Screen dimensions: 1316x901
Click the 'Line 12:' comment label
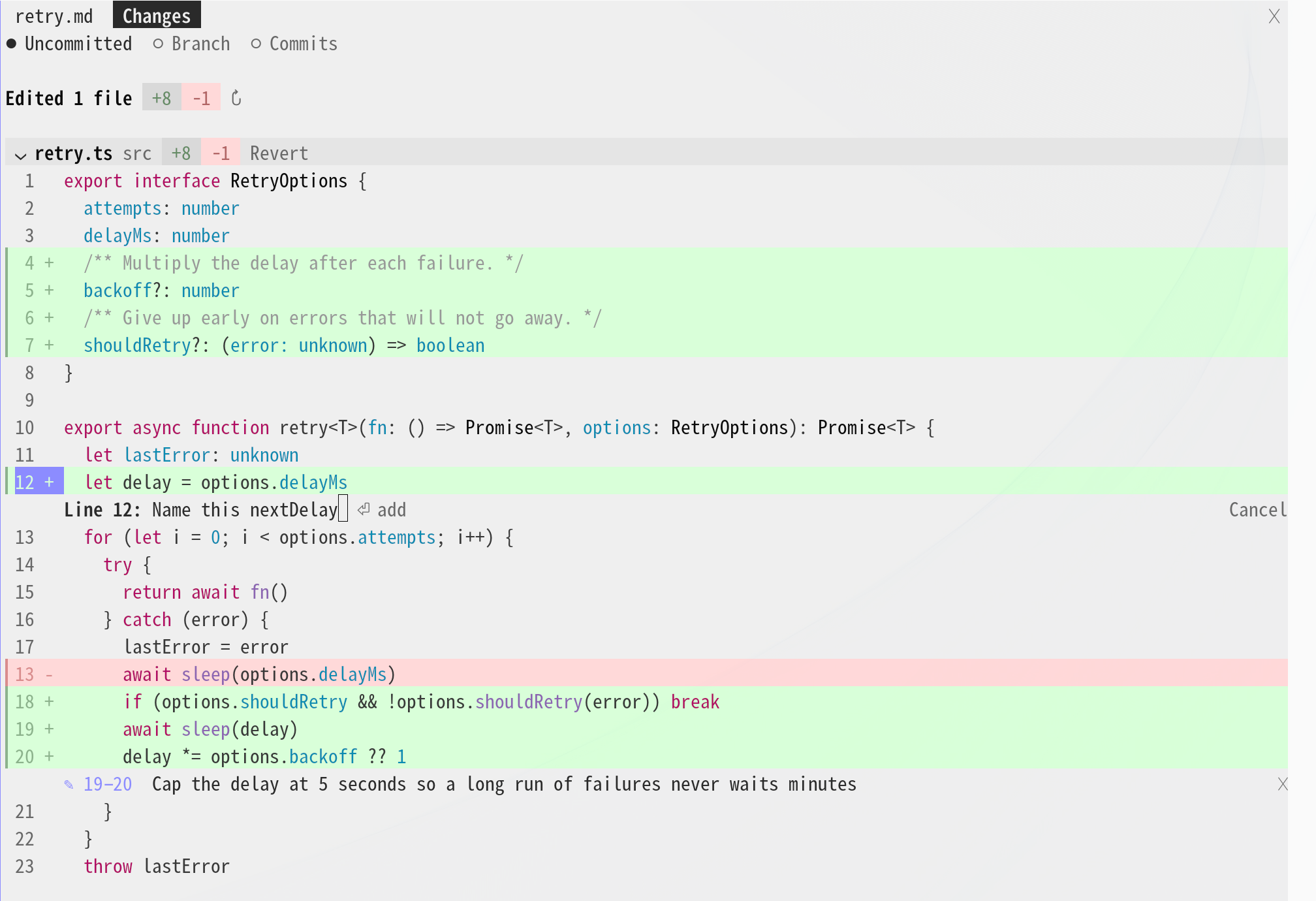point(102,510)
